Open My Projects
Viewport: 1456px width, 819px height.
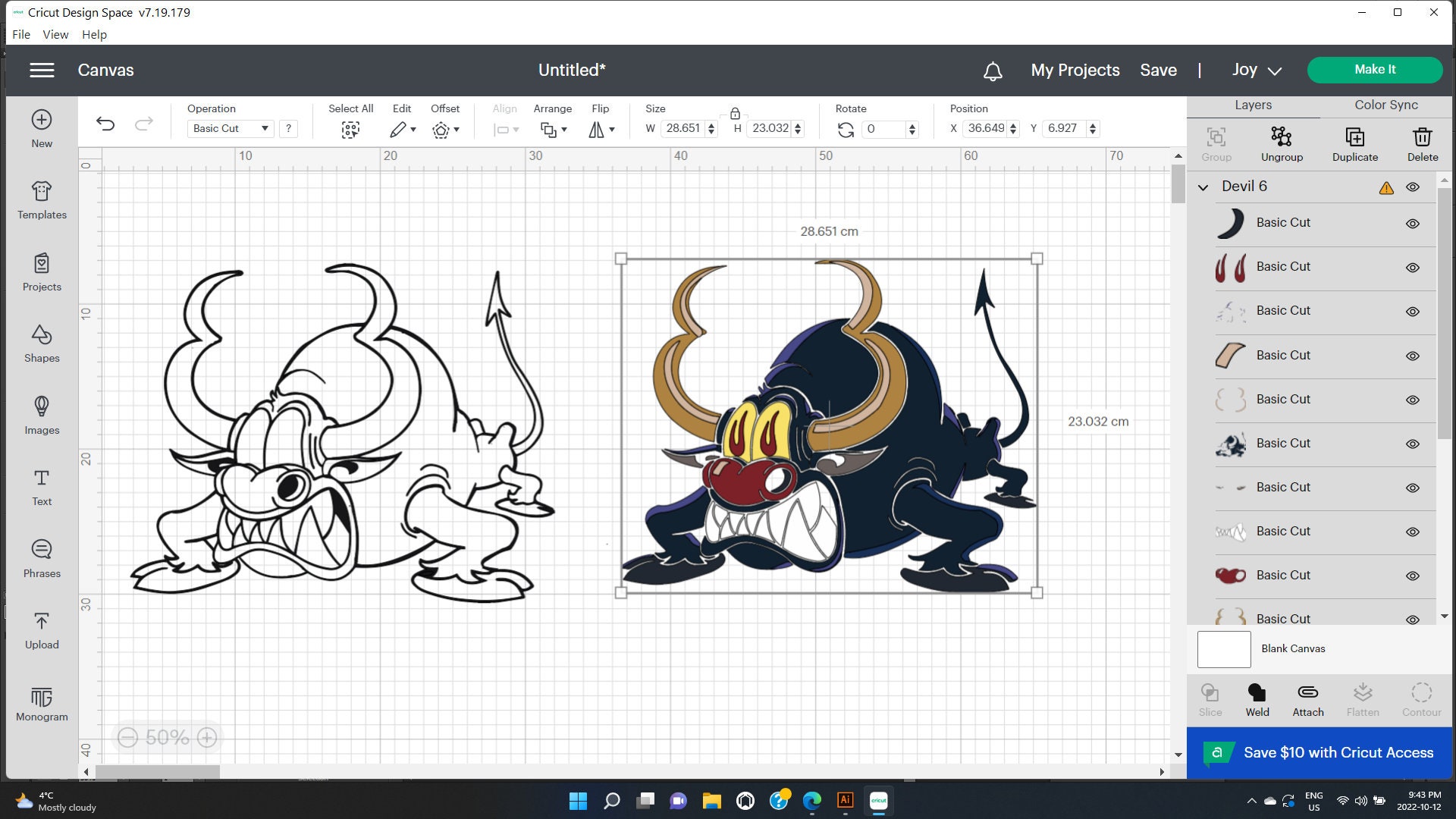pos(1075,70)
